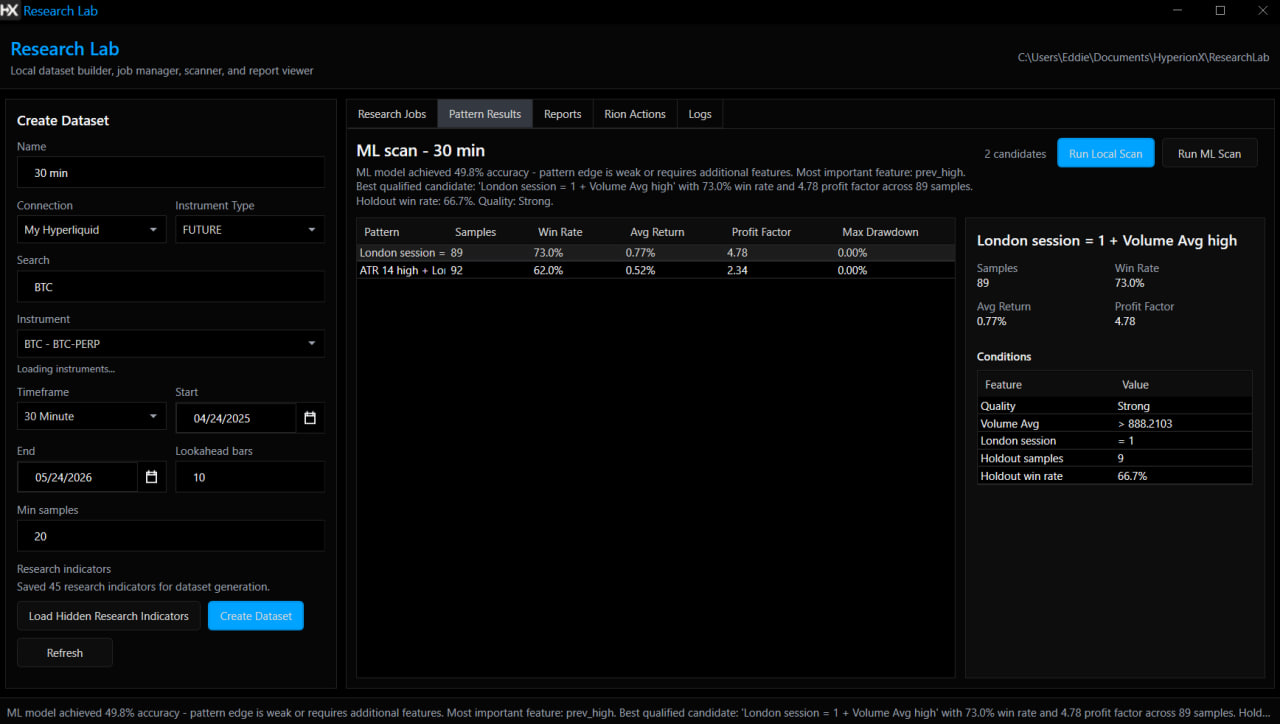The height and width of the screenshot is (724, 1280).
Task: Click the Holdout samples condition row
Action: coord(1114,459)
